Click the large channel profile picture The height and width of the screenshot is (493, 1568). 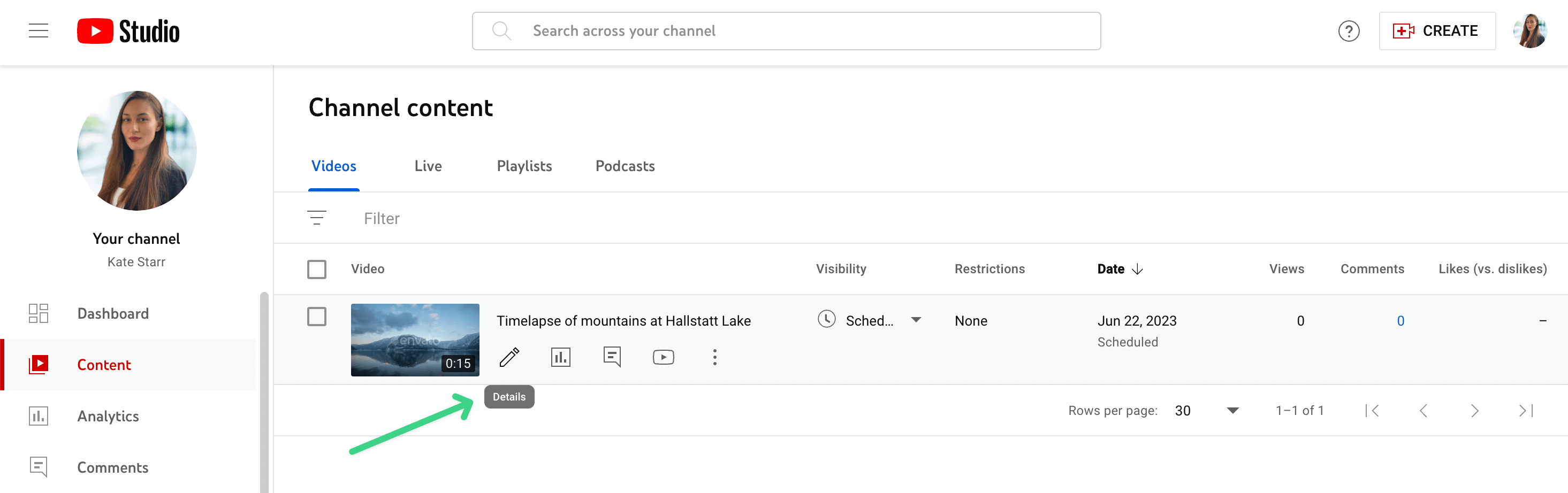click(x=136, y=151)
